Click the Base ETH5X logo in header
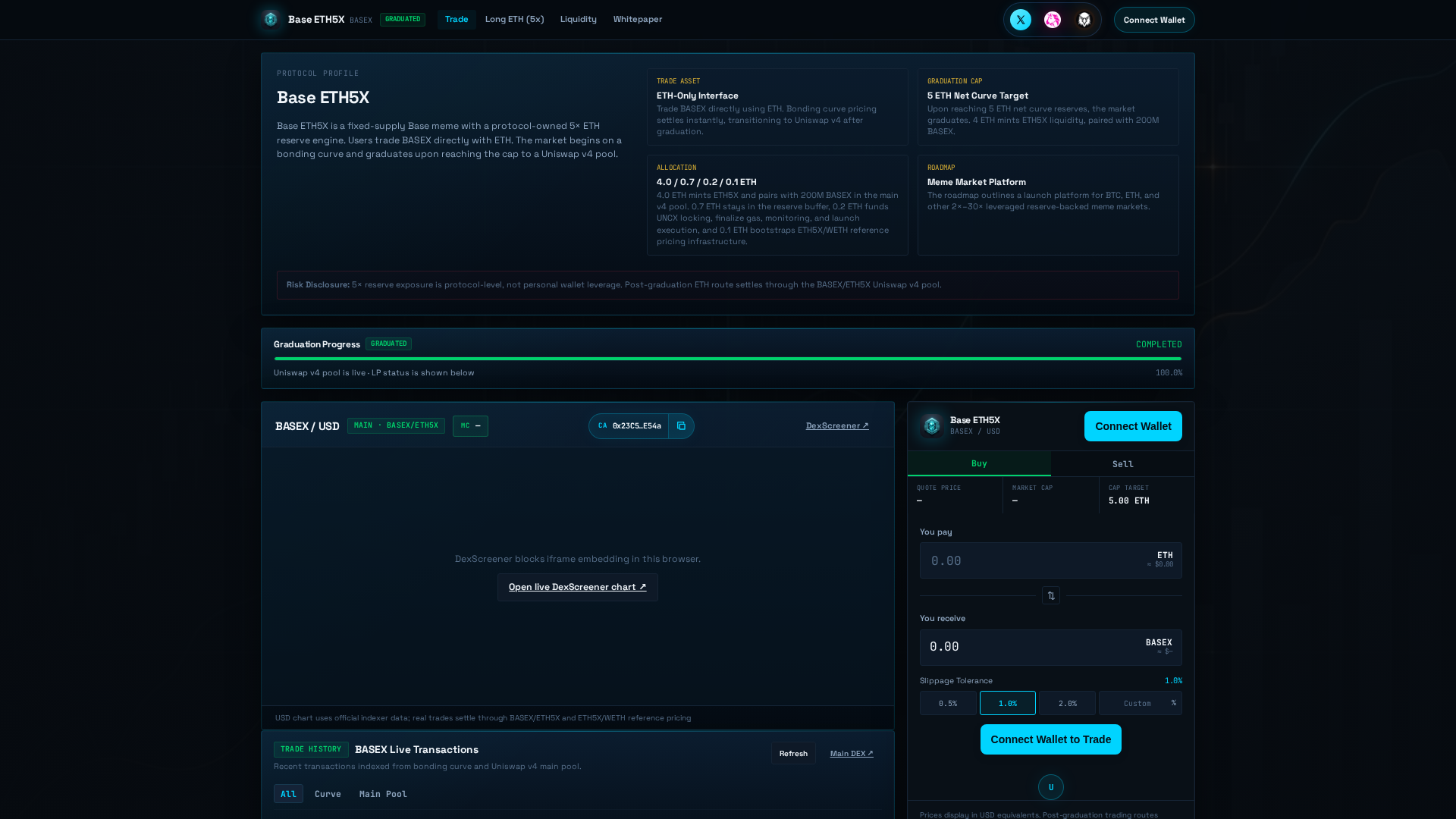The height and width of the screenshot is (819, 1456). pos(271,19)
